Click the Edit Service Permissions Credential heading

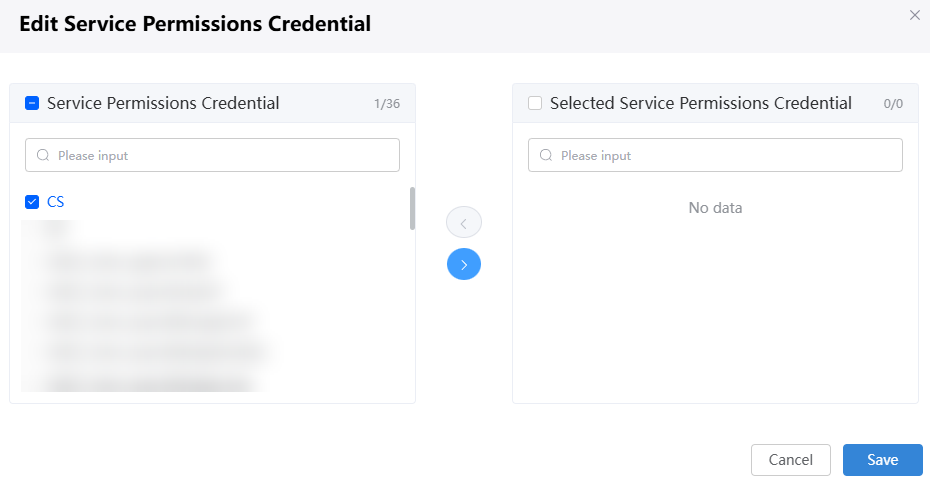tap(195, 24)
